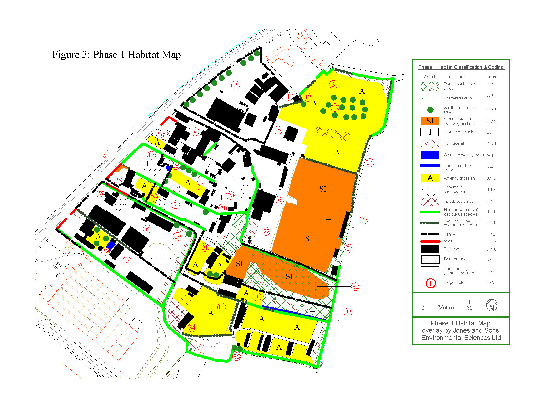The image size is (558, 394).
Task: Click the Metres scale bar label
Action: [446, 307]
